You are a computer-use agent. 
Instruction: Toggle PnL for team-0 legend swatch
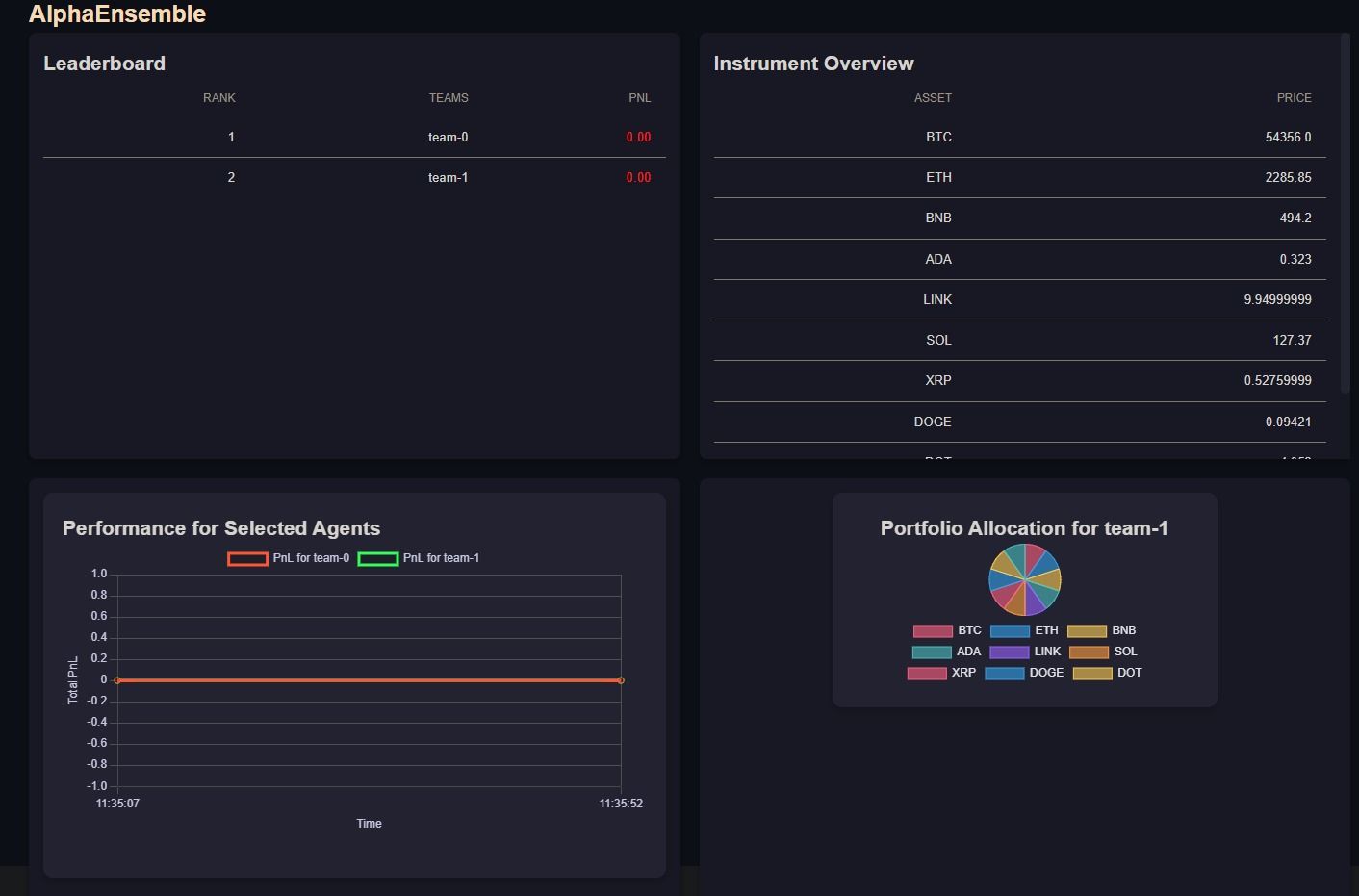click(x=247, y=559)
